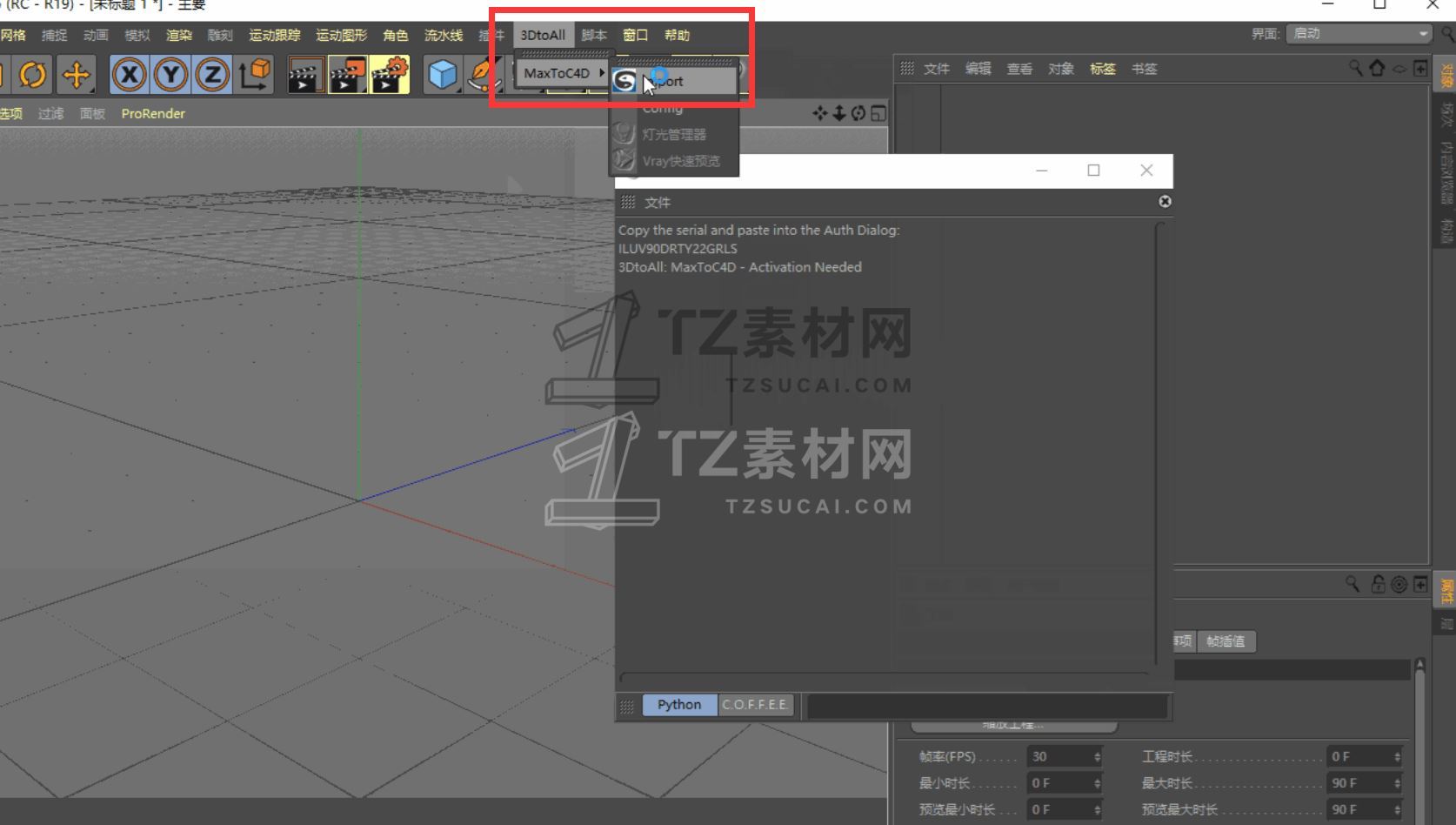Open 对象 menu in Object Manager
1456x825 pixels.
click(1061, 69)
